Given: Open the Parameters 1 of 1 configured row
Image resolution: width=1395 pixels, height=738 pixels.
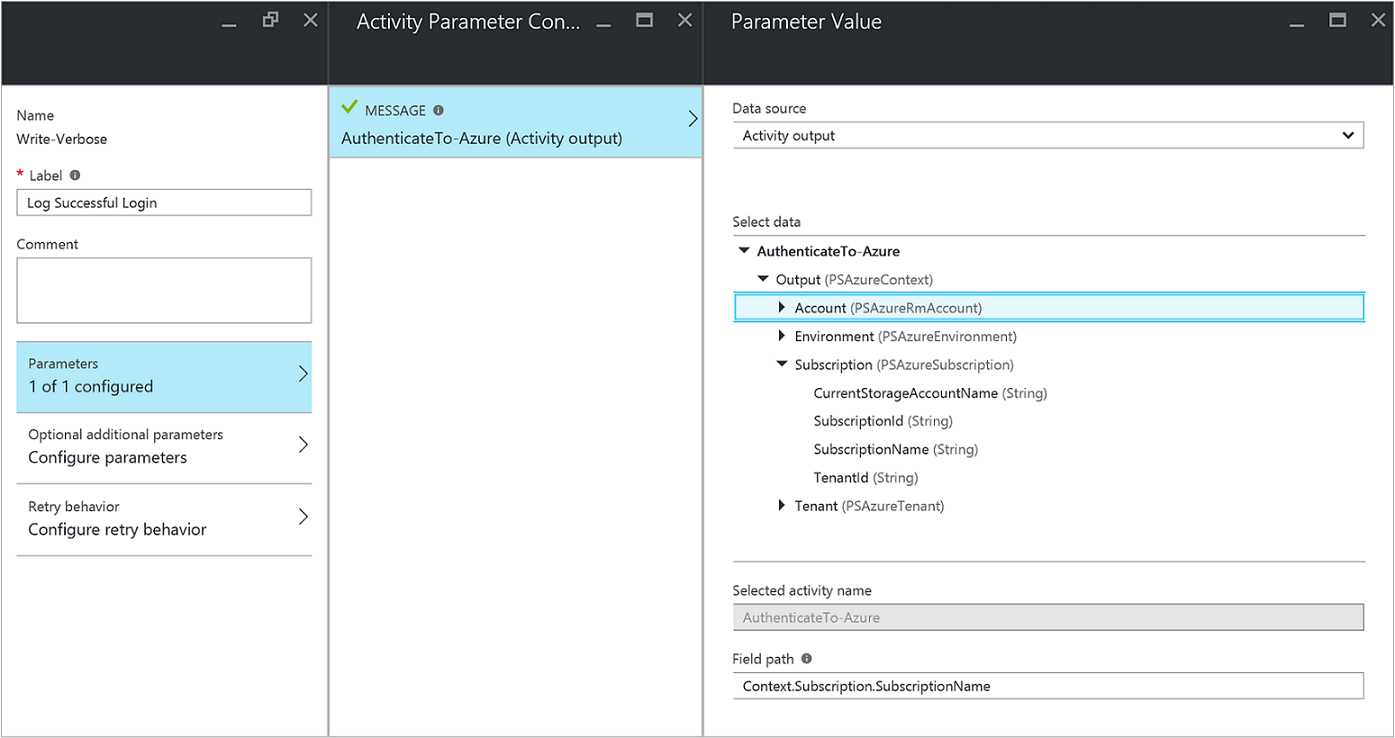Looking at the screenshot, I should (164, 377).
